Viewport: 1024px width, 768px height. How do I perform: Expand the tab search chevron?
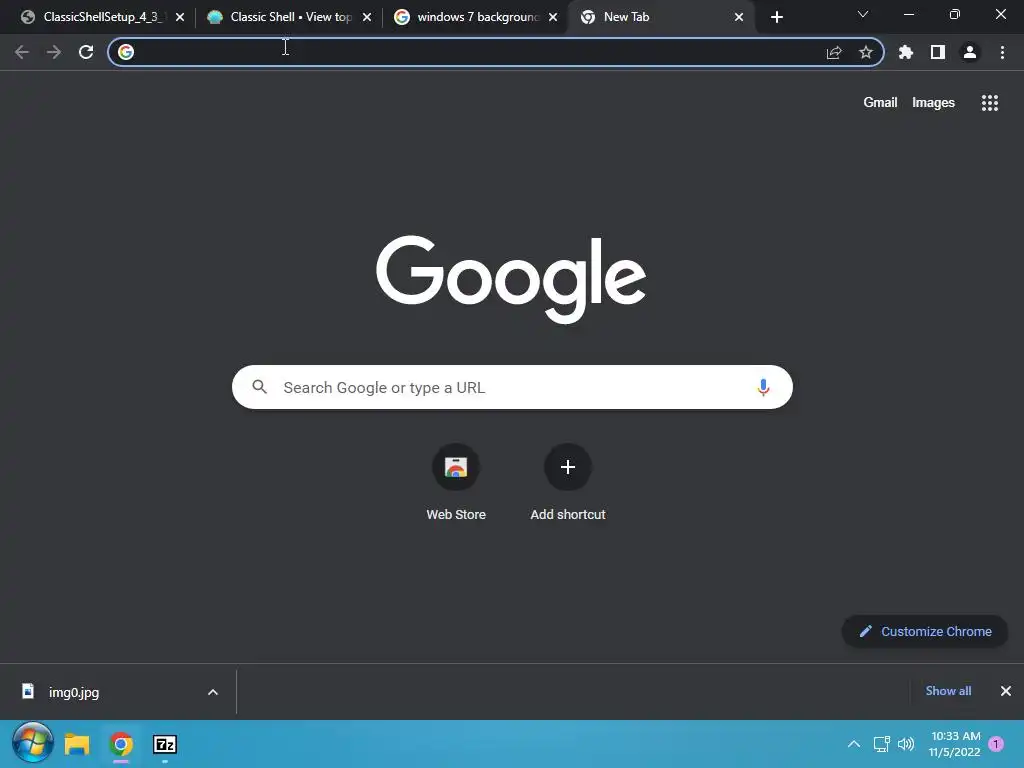click(x=863, y=14)
